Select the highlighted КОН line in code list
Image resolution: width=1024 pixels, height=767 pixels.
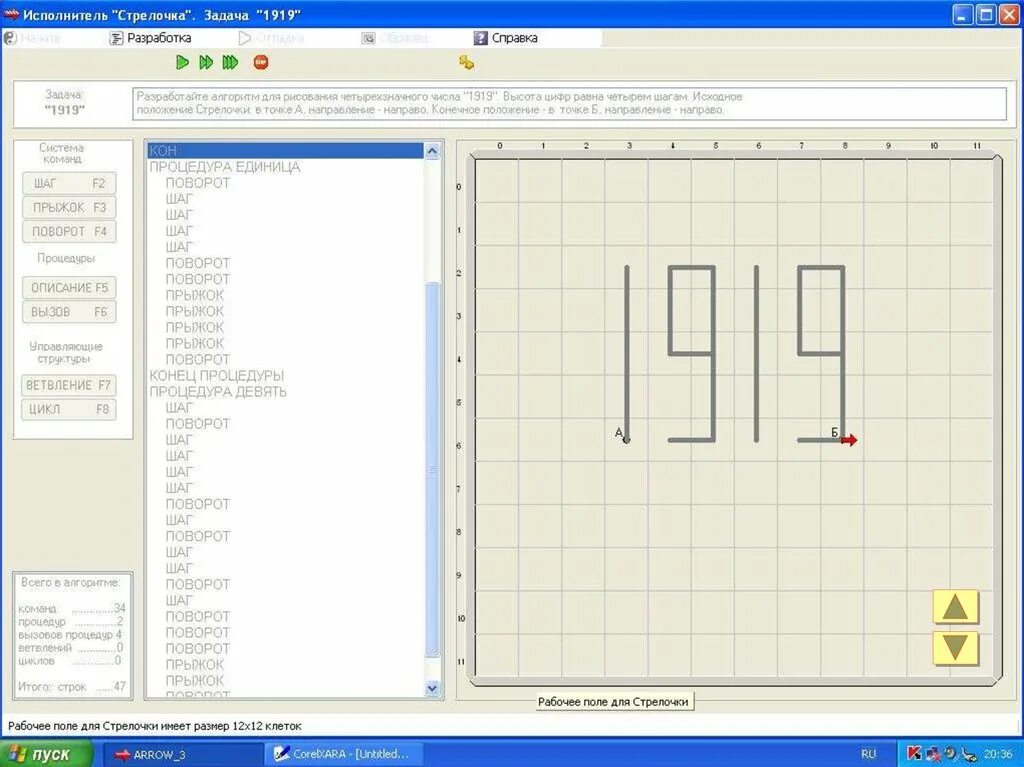(285, 151)
